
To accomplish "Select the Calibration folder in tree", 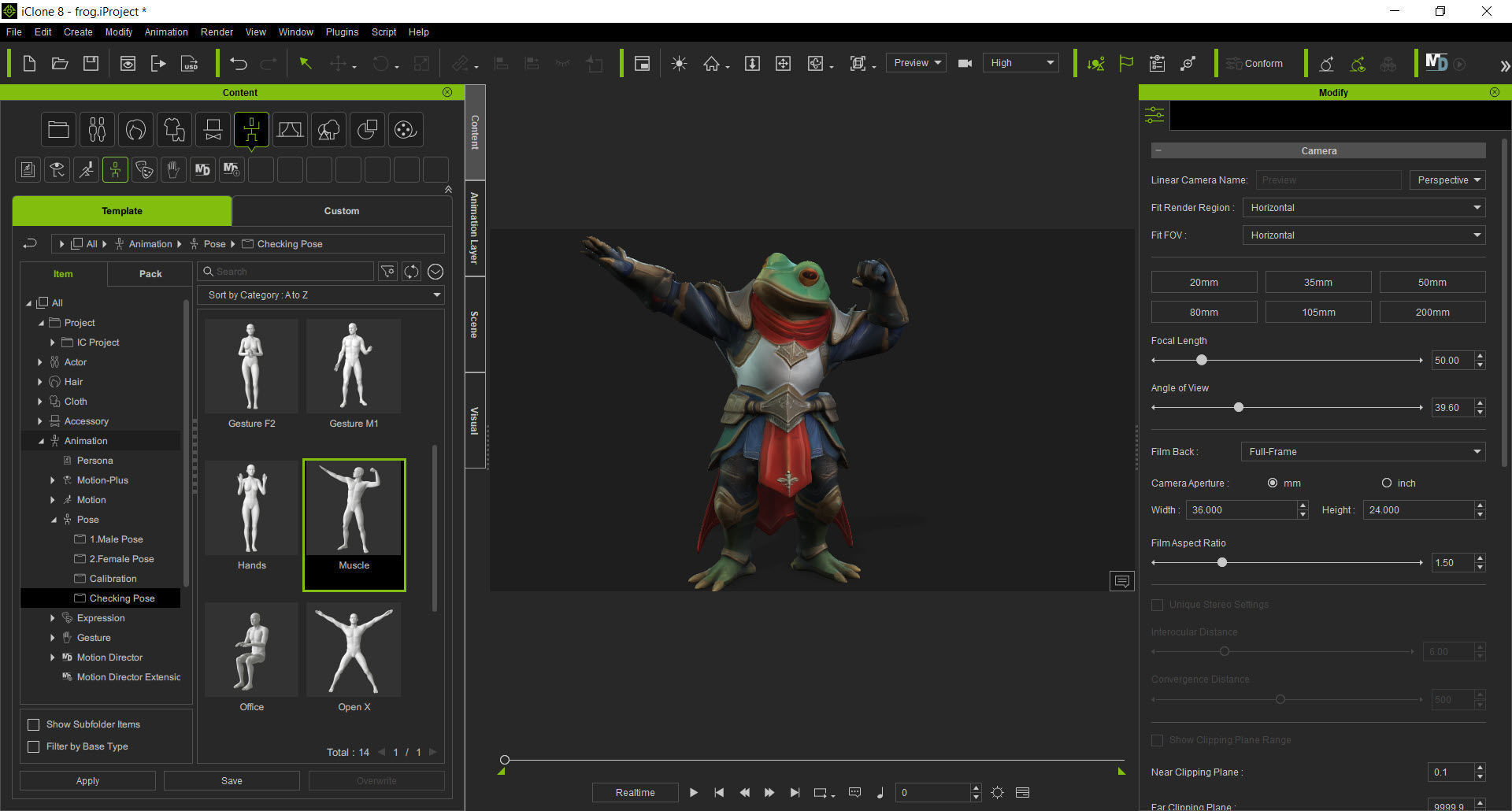I will pos(113,579).
